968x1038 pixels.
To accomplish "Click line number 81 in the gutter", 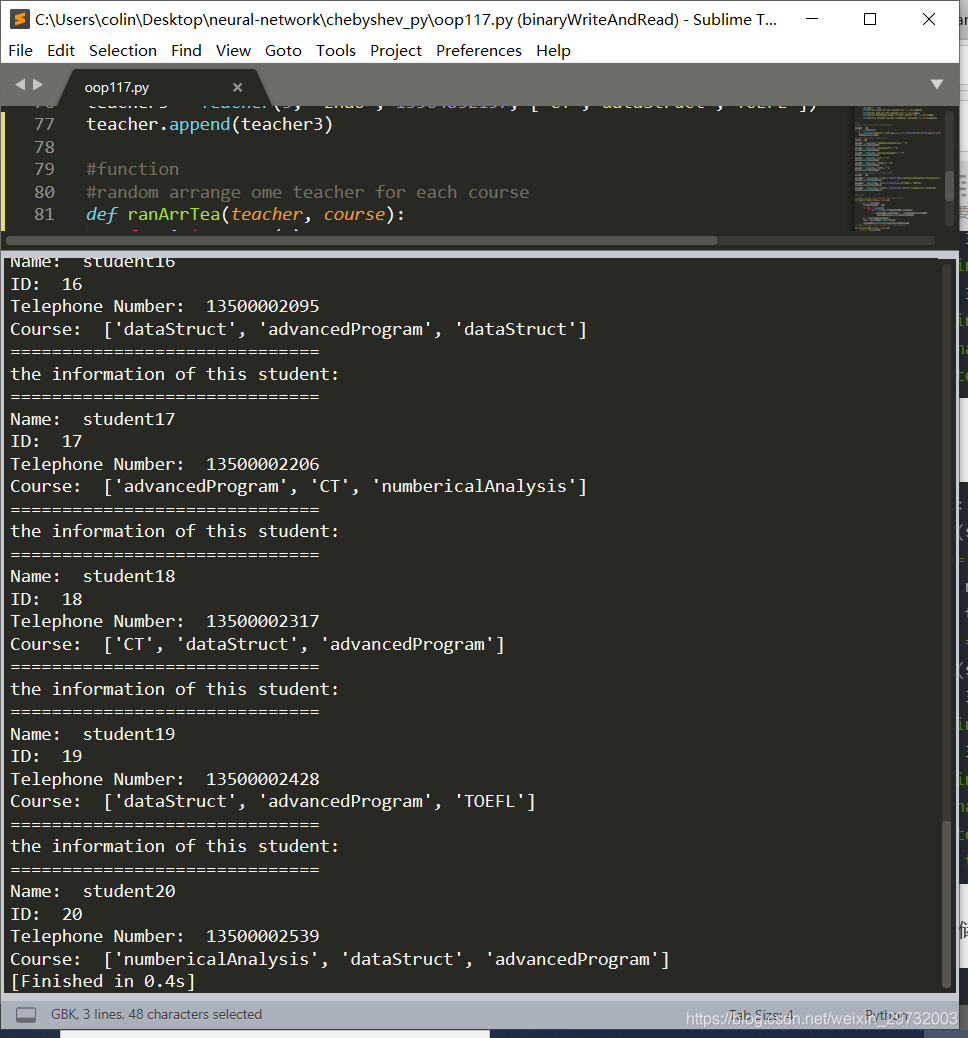I will point(44,214).
